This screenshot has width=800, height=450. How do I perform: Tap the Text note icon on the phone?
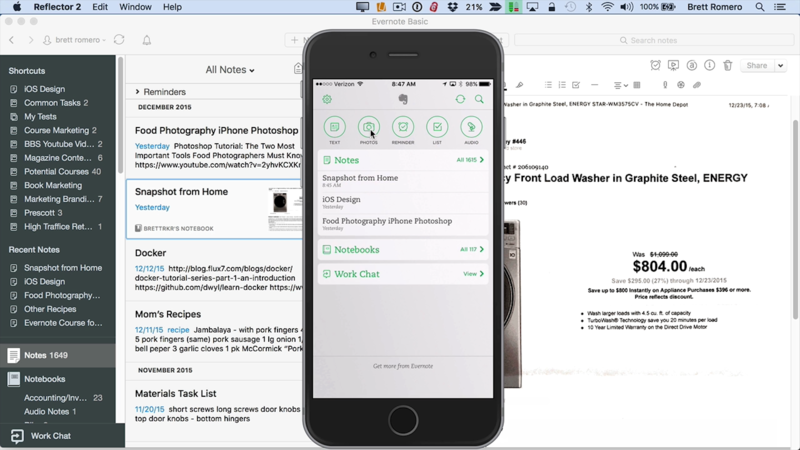click(335, 127)
